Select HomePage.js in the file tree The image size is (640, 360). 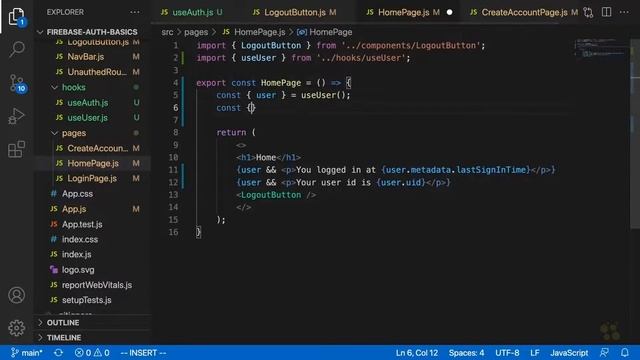[93, 163]
